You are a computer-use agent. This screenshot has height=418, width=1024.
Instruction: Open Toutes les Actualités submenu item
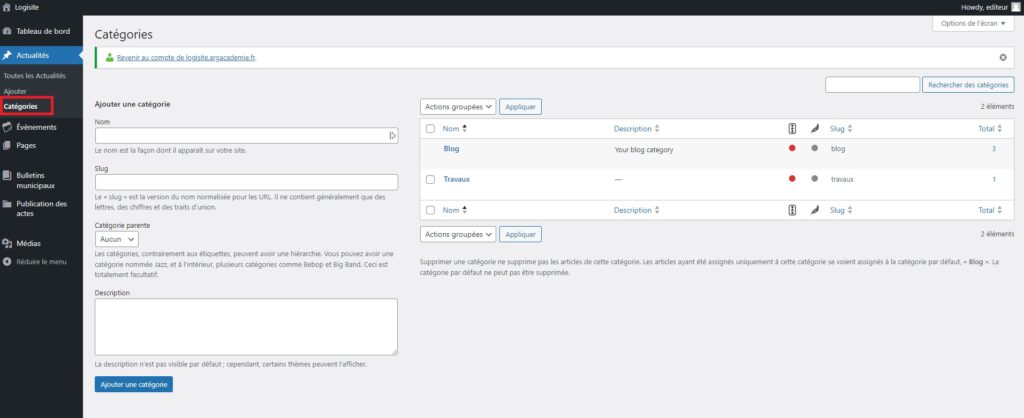[x=33, y=76]
